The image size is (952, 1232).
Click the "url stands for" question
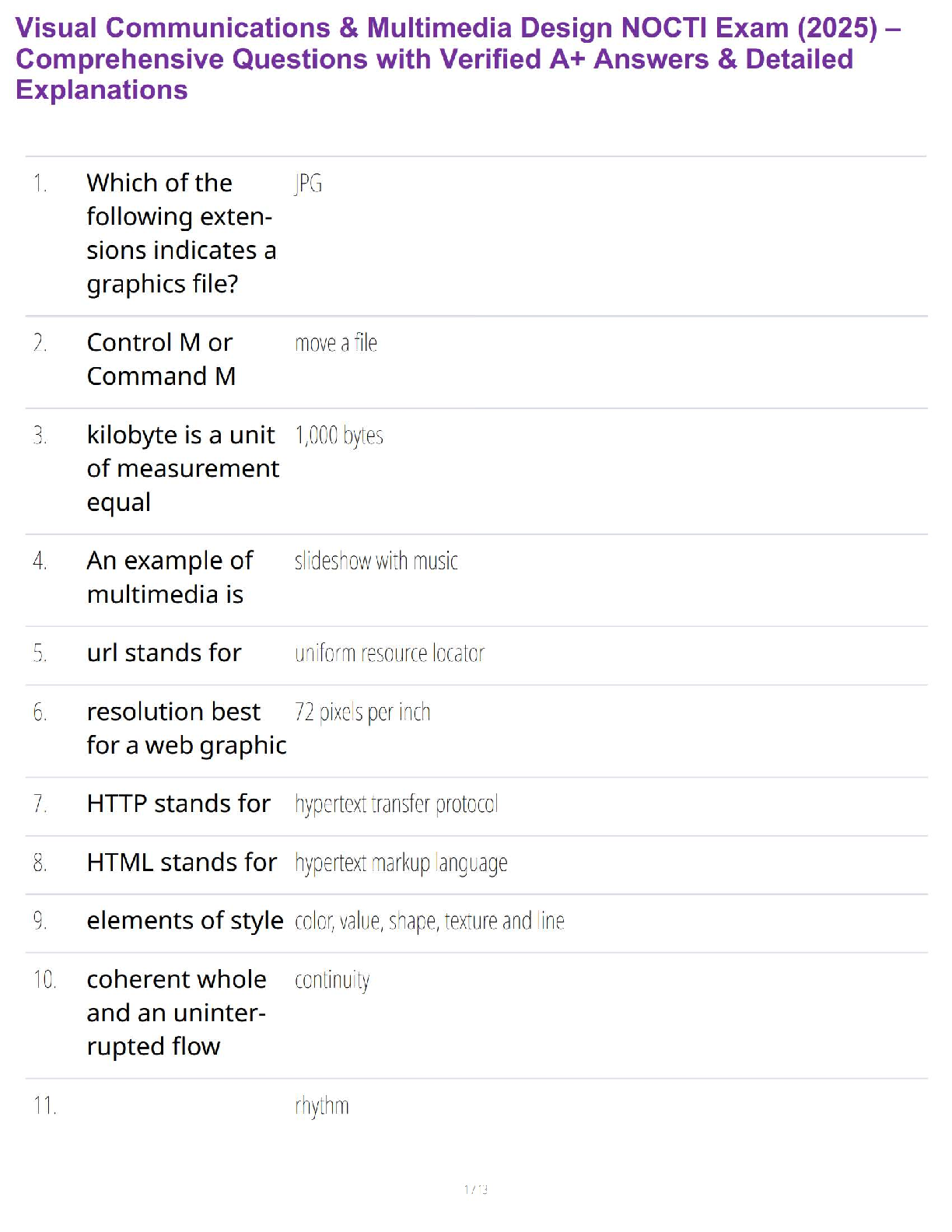point(164,653)
